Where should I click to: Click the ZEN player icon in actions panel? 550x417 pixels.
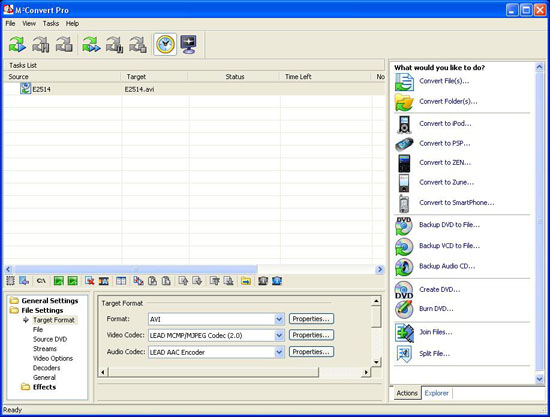(404, 163)
